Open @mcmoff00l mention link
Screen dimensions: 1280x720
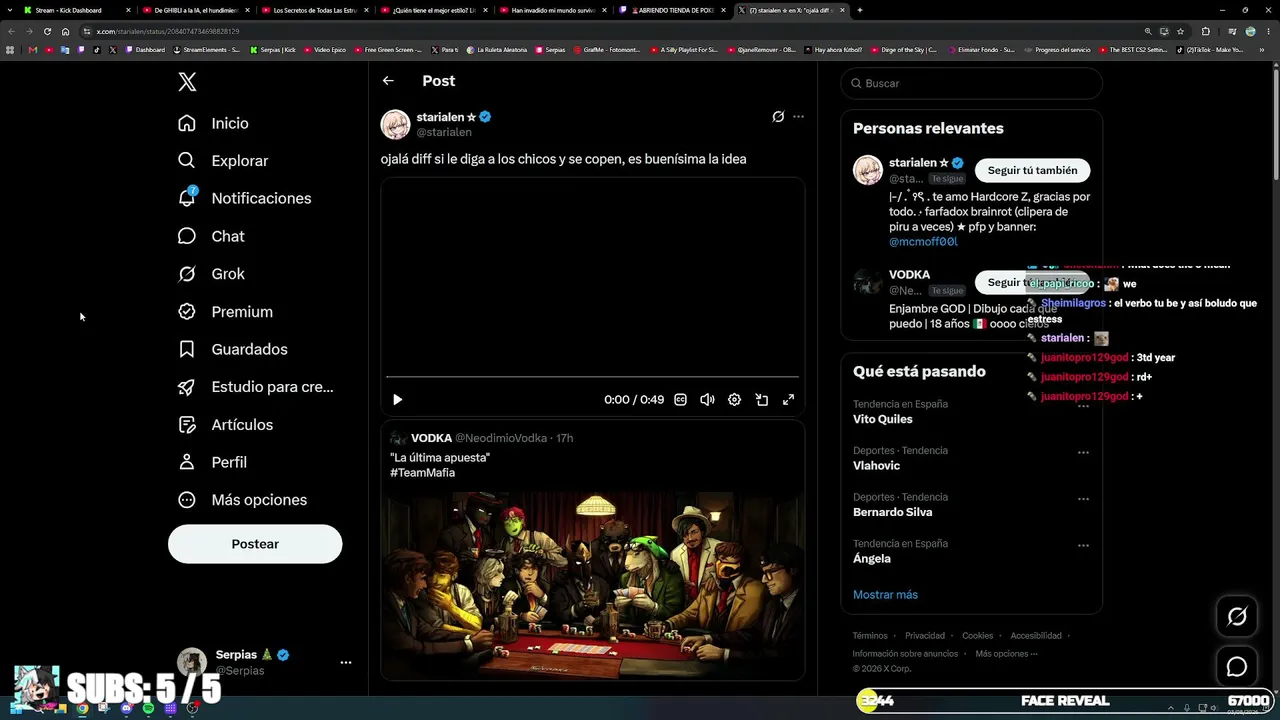click(x=923, y=242)
